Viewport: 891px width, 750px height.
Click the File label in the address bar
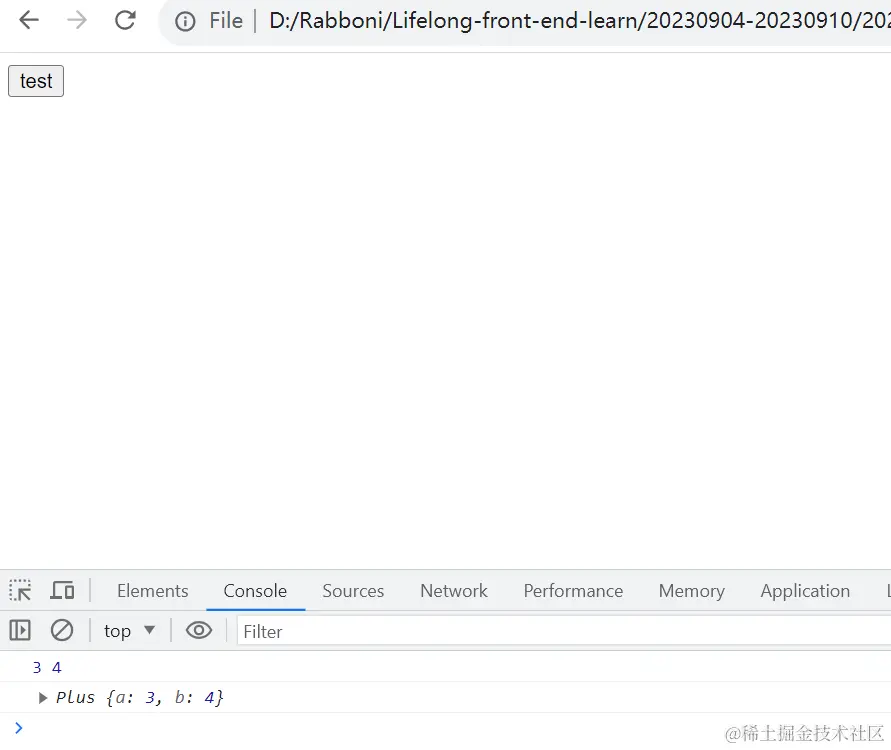(x=226, y=21)
